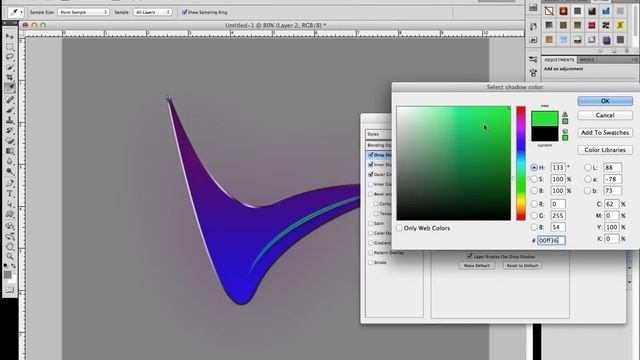640x360 pixels.
Task: Uncheck Inner Shadow layer style
Action: (x=371, y=164)
